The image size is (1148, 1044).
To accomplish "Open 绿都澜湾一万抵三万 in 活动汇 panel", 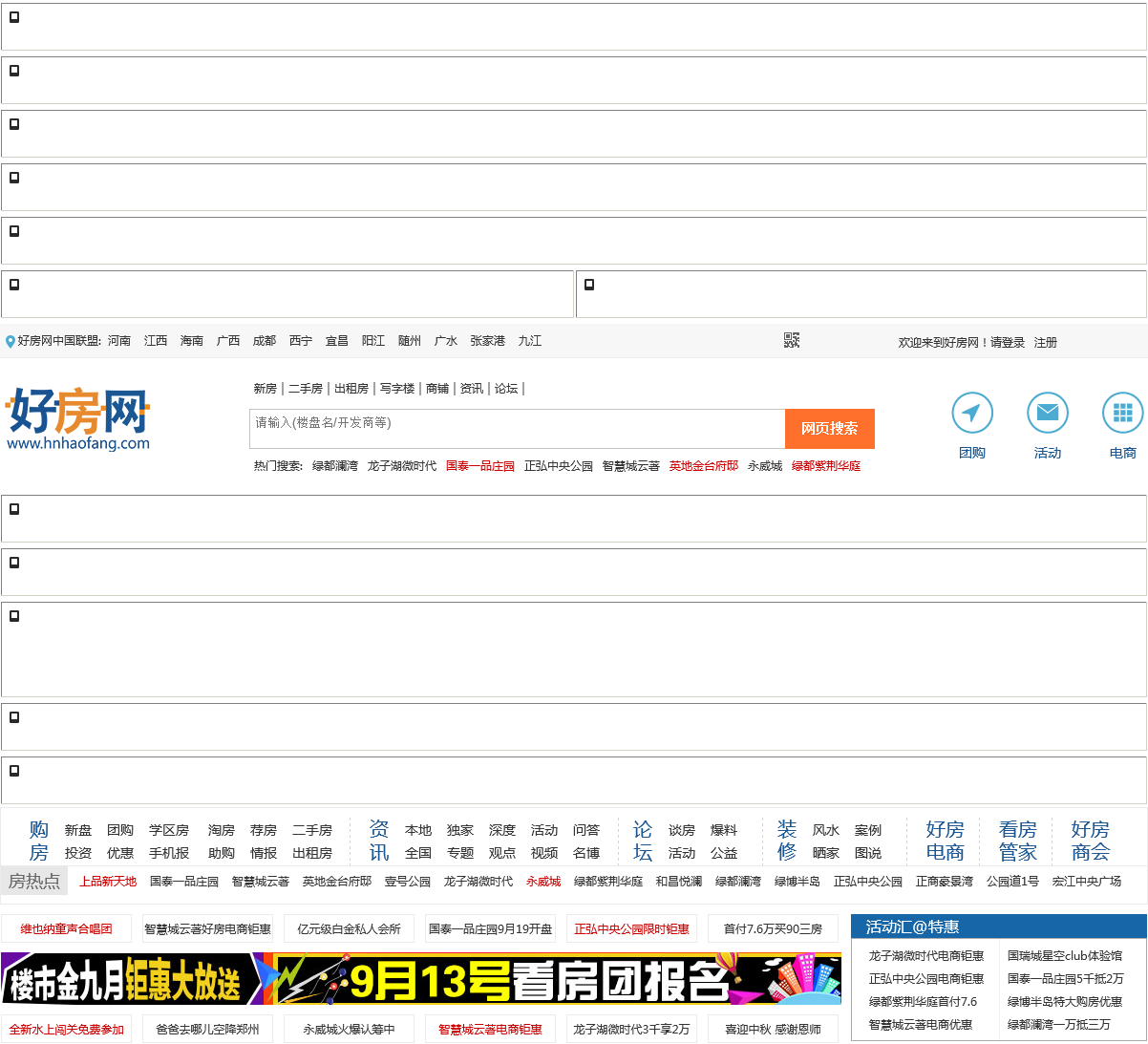I will tap(1059, 1025).
